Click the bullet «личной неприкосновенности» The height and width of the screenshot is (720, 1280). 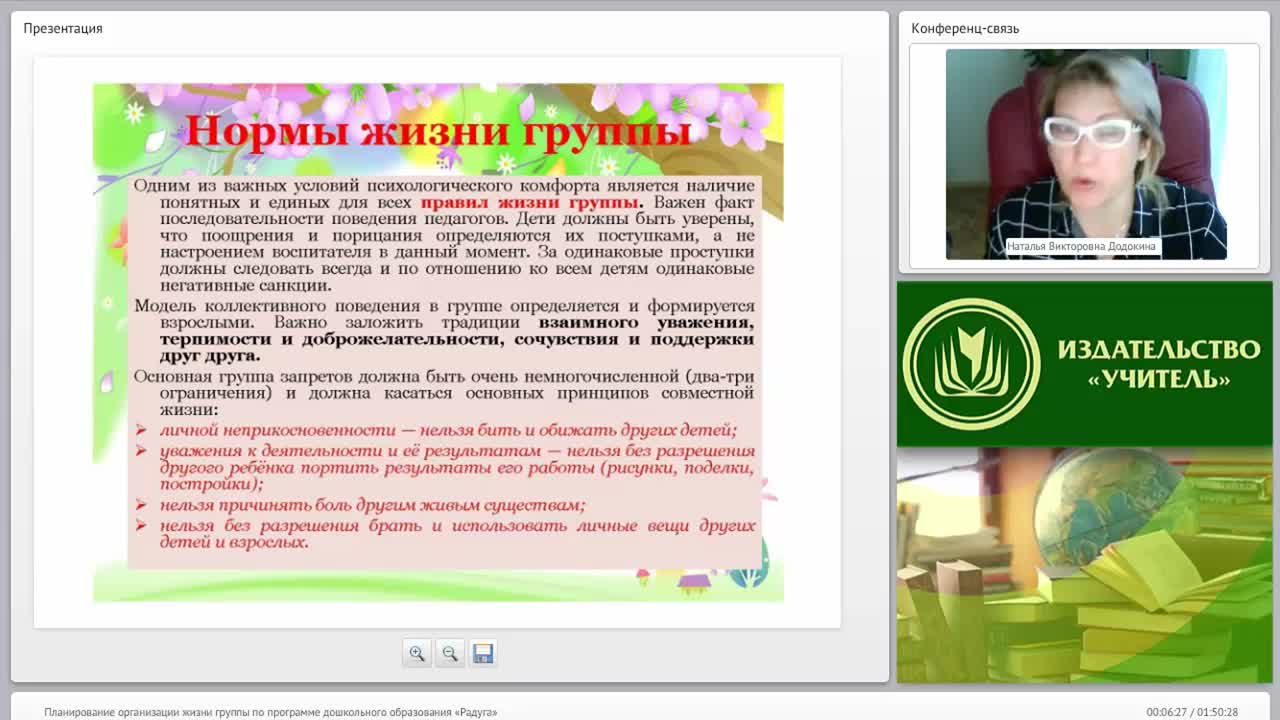click(448, 430)
